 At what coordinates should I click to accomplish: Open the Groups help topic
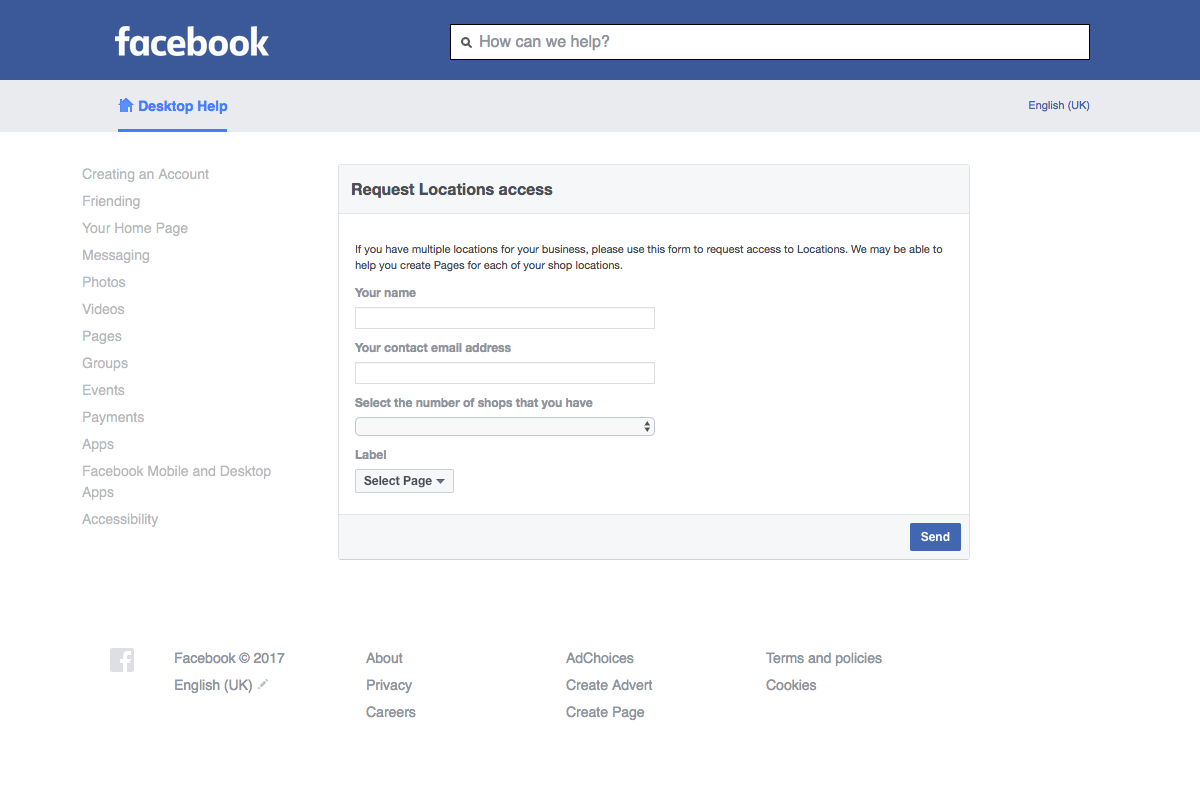(x=105, y=363)
